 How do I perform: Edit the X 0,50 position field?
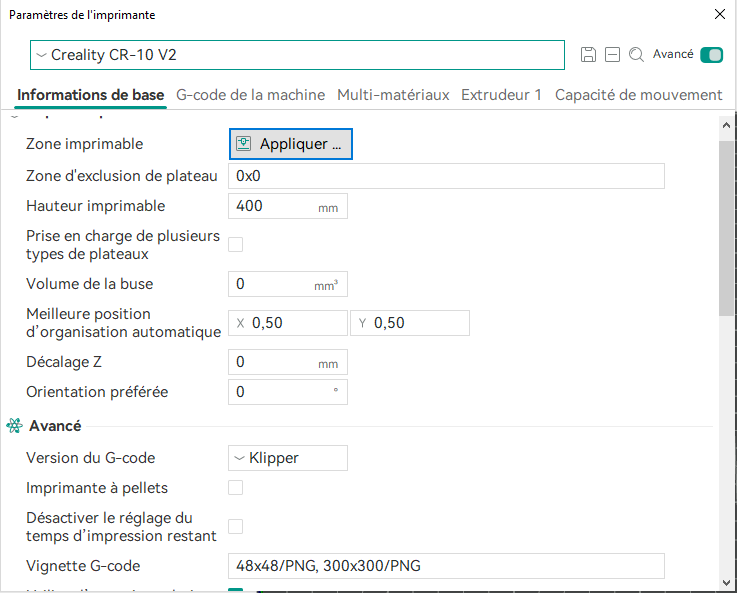(288, 323)
